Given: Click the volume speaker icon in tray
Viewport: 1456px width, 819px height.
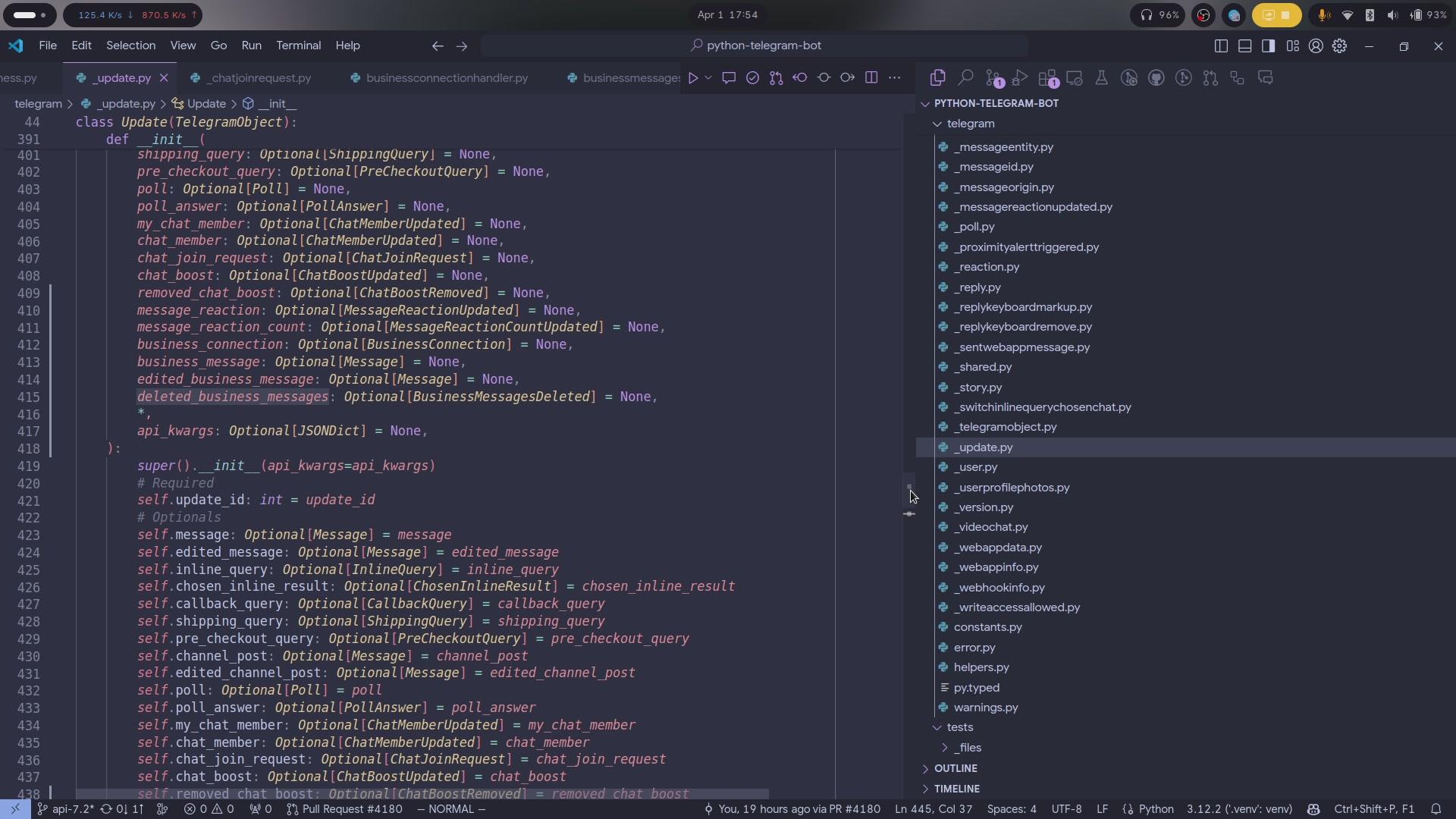Looking at the screenshot, I should pyautogui.click(x=1392, y=14).
